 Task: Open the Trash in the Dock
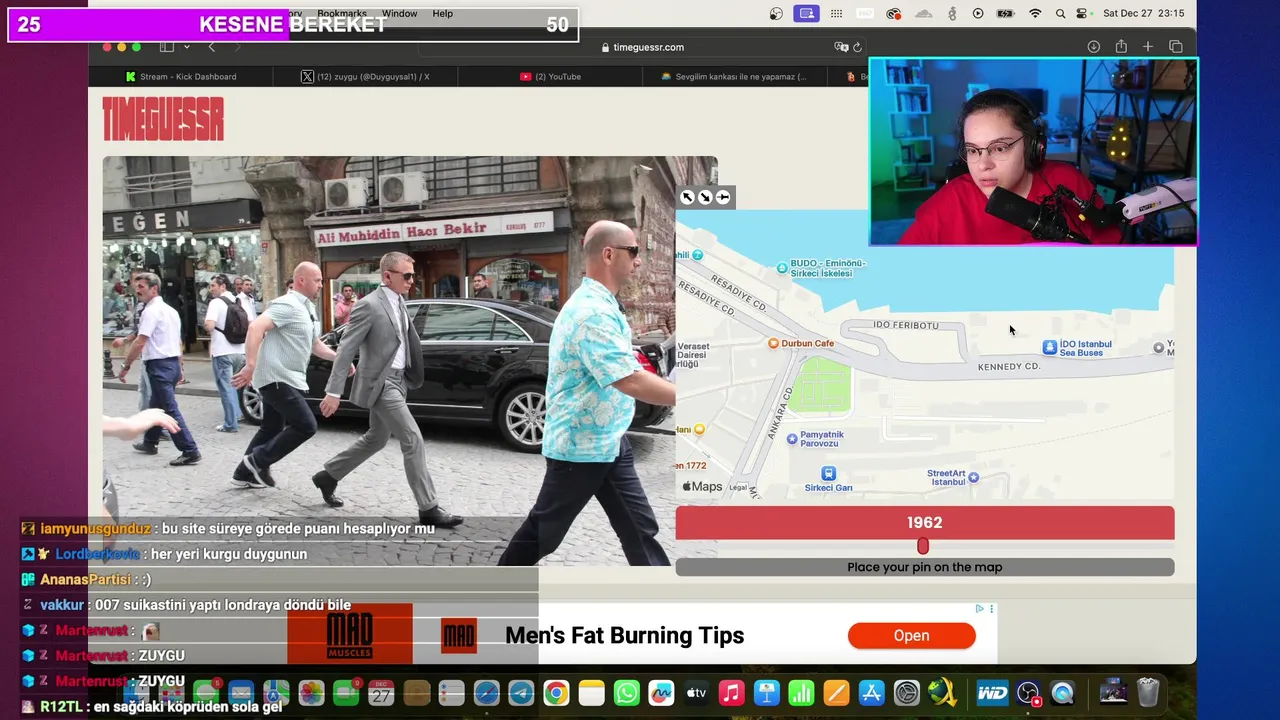click(1148, 692)
